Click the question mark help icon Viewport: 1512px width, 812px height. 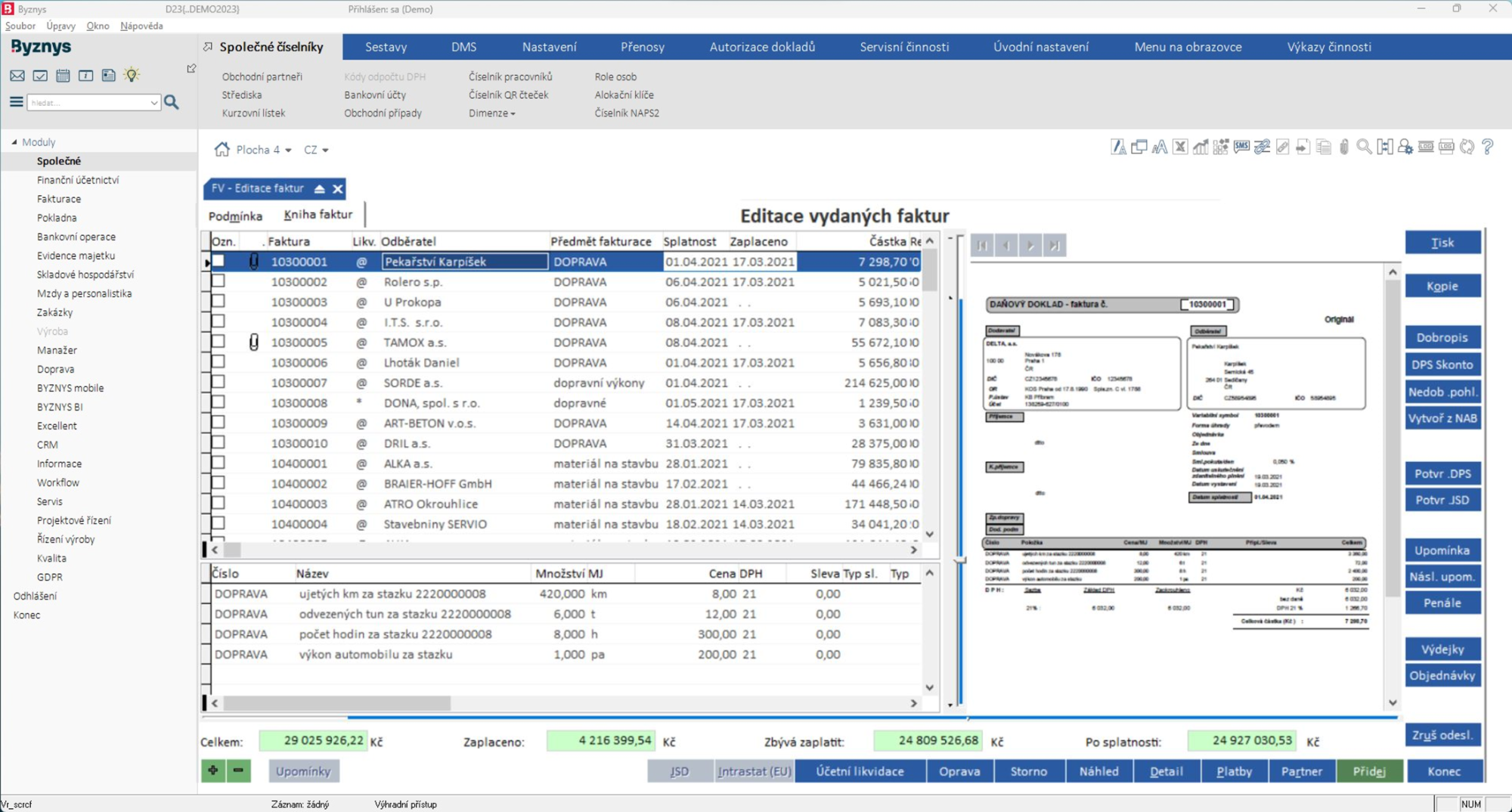point(1487,147)
